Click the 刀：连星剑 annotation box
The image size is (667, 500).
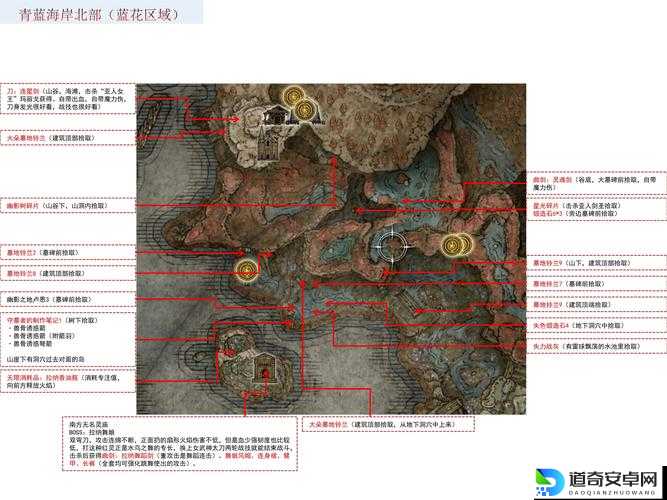tap(68, 99)
